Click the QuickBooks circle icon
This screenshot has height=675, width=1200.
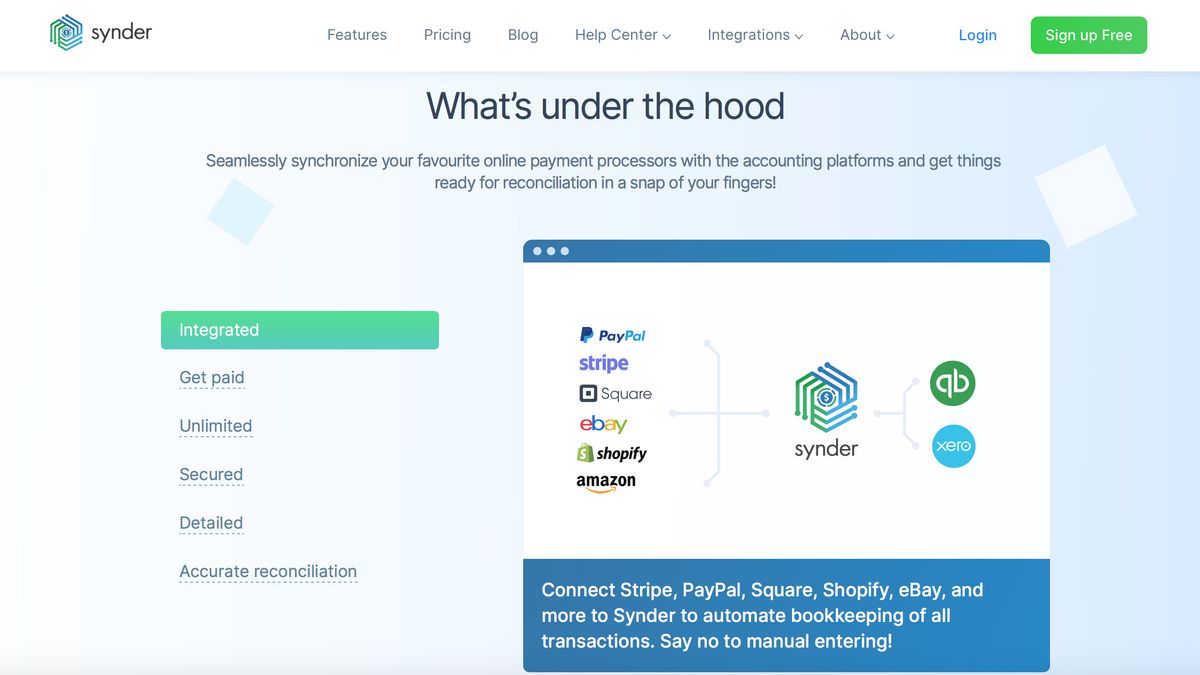pos(952,382)
